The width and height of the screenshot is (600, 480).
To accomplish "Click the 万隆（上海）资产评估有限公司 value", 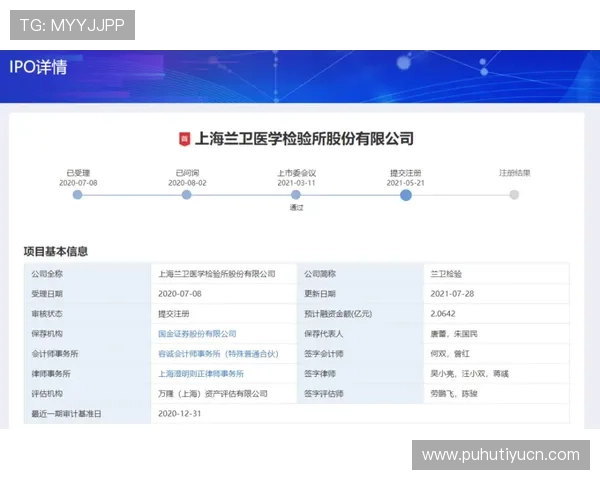I will 213,393.
